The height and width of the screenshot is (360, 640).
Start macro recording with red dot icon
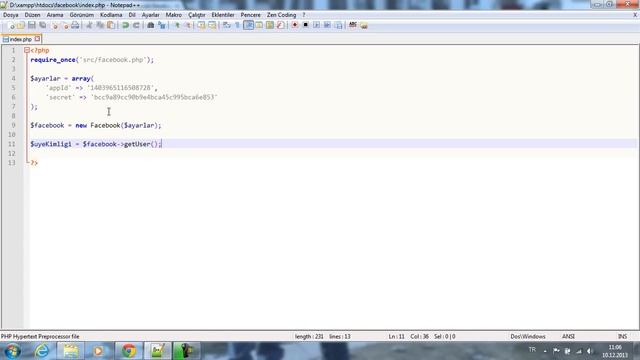[x=295, y=25]
